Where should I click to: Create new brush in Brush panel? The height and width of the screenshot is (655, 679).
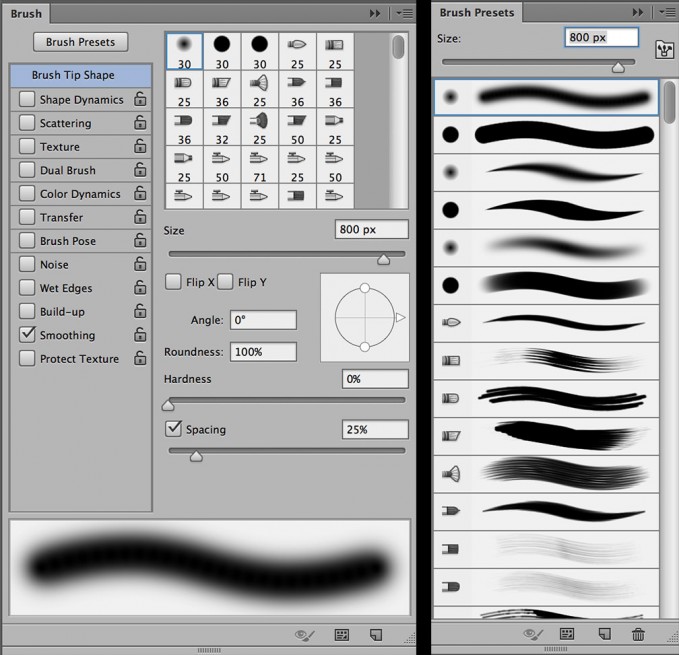click(x=376, y=635)
